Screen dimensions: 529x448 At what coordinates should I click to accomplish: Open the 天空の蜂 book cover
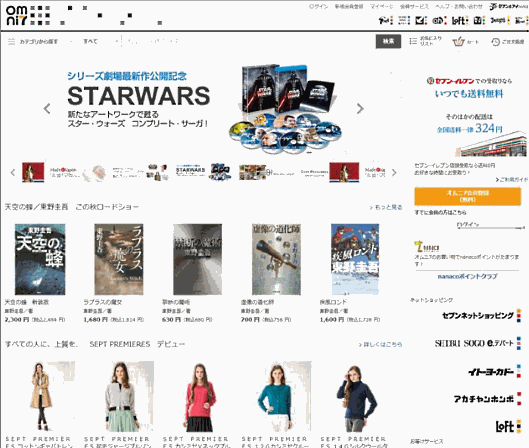pos(40,259)
